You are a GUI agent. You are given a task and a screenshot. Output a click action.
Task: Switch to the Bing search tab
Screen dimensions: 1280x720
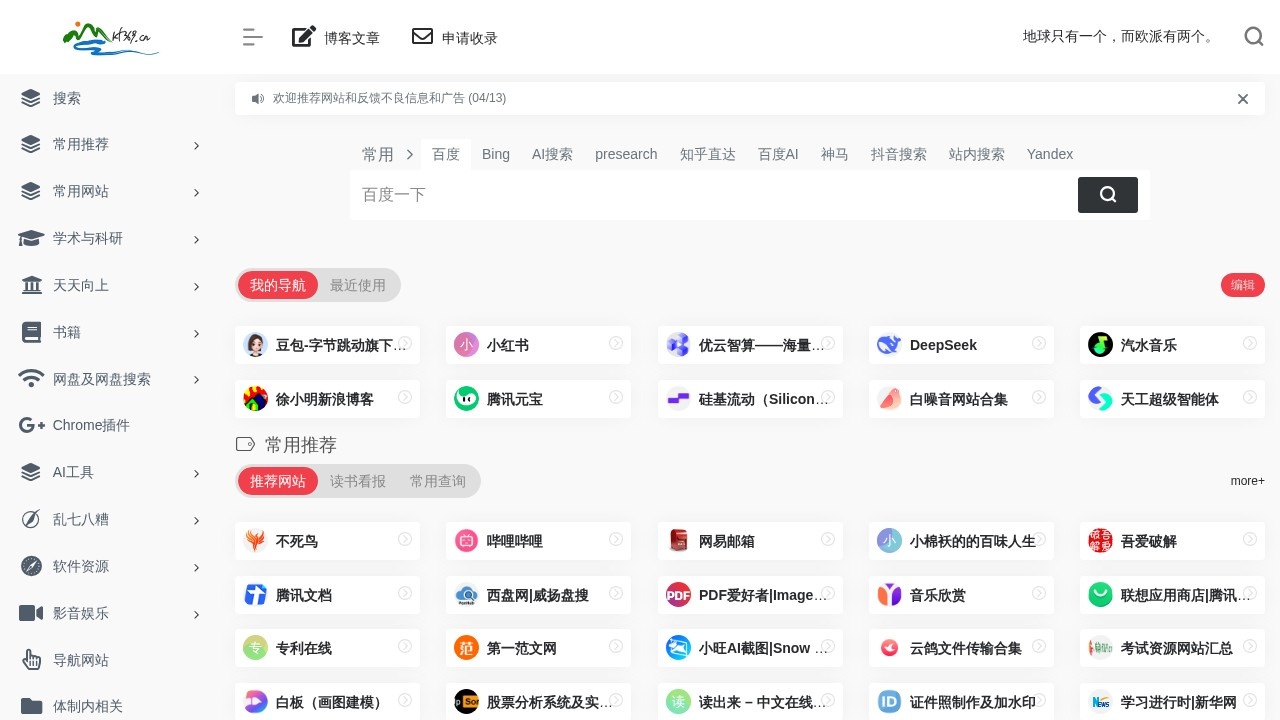click(x=495, y=154)
